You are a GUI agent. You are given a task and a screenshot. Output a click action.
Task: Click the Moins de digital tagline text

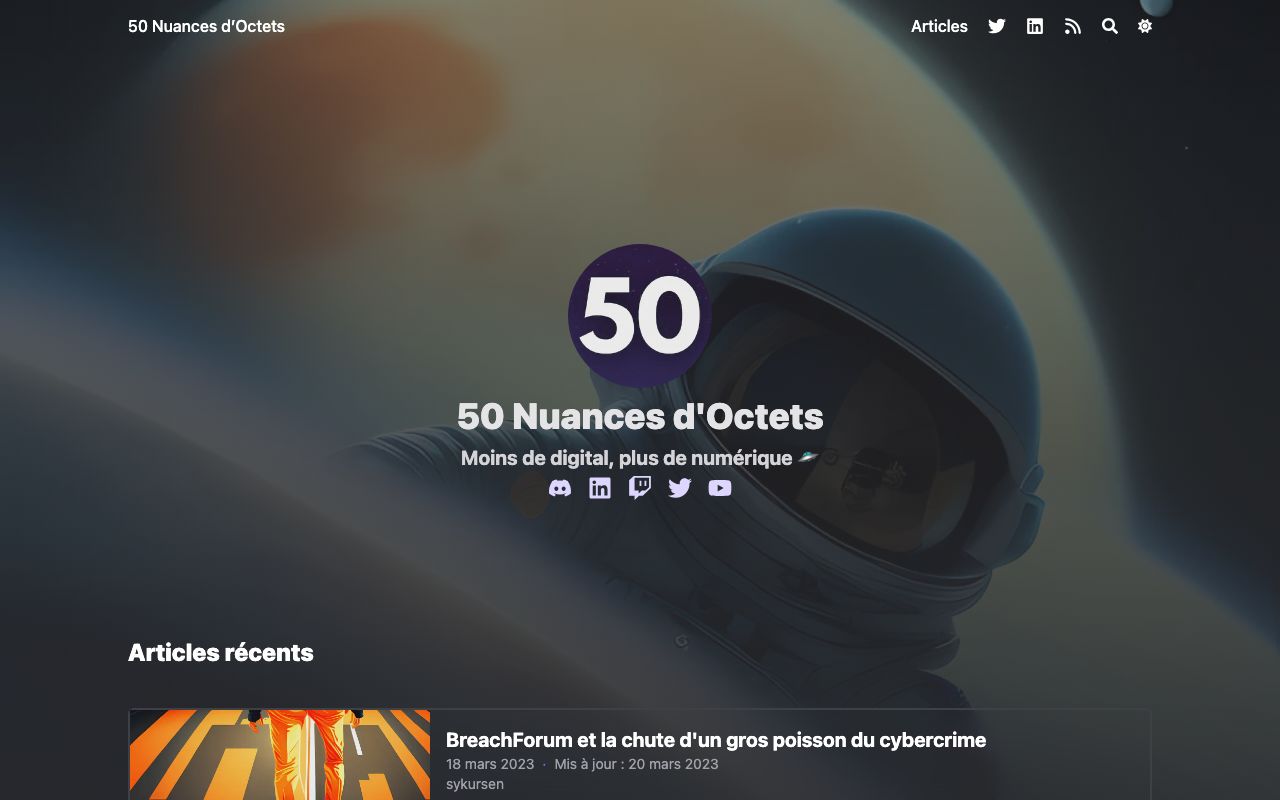[x=627, y=458]
